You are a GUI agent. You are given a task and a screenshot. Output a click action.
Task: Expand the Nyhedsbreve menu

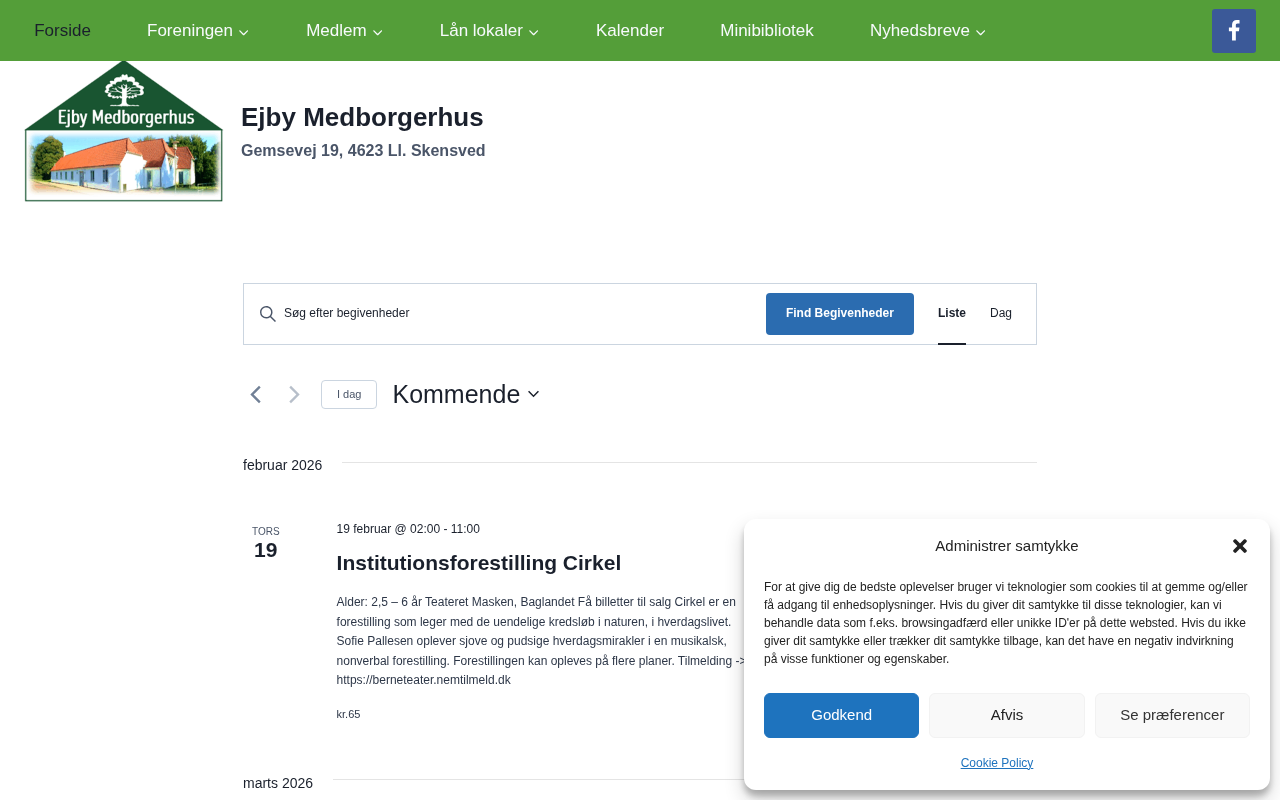(927, 31)
